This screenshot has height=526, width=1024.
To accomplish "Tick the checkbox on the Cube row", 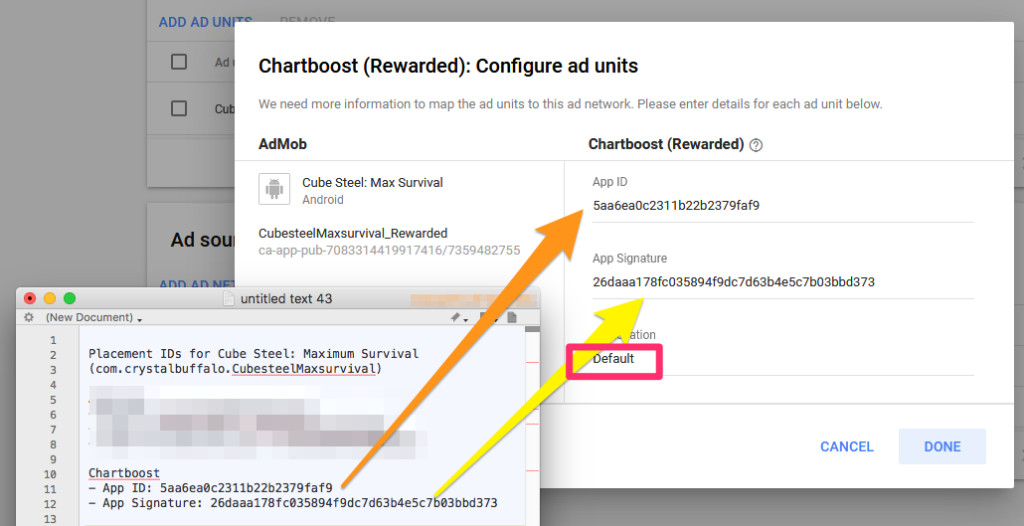I will 179,108.
